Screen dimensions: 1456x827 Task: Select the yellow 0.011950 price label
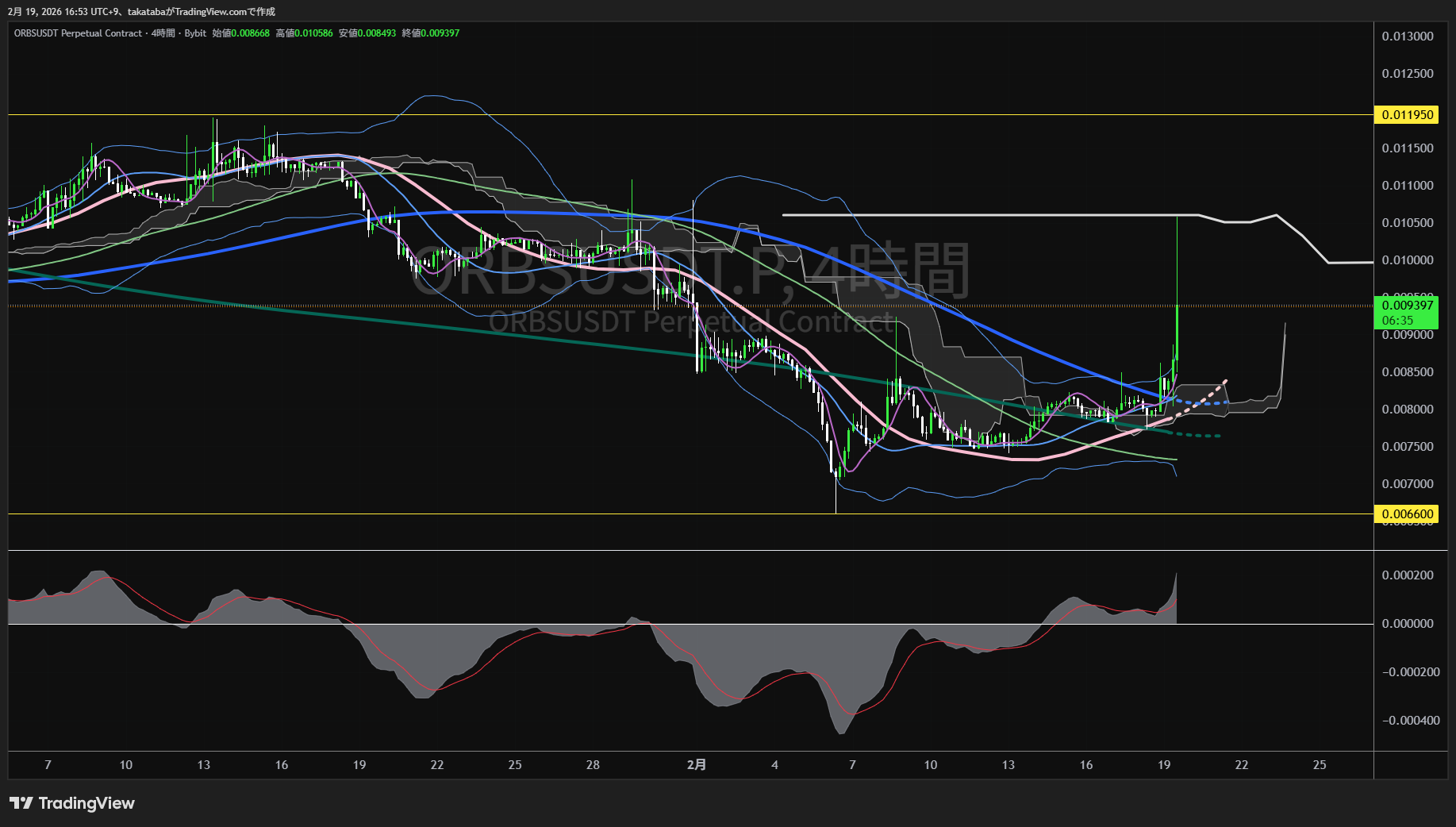pyautogui.click(x=1407, y=115)
